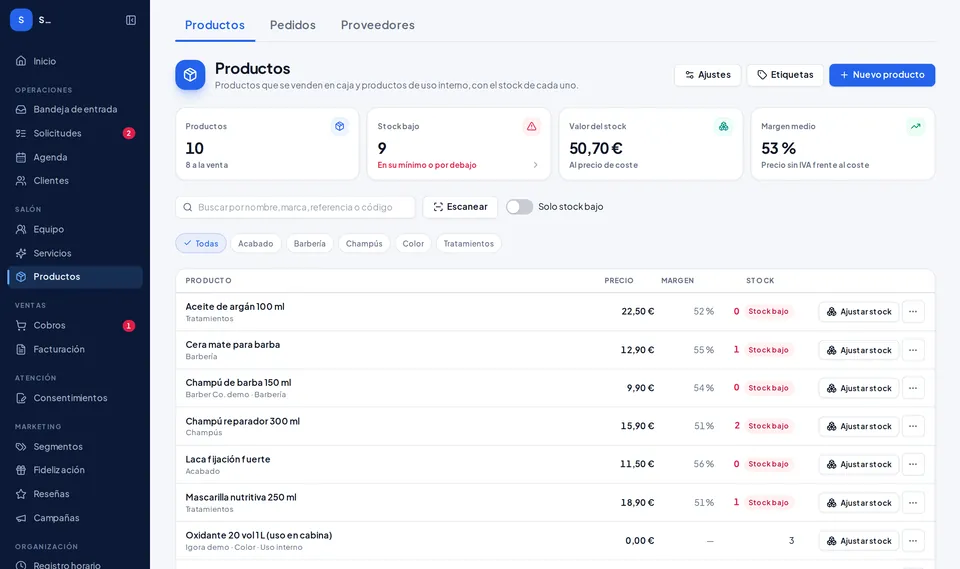
Task: Adjust stock for Champú de barba 150 ml
Action: tap(858, 388)
